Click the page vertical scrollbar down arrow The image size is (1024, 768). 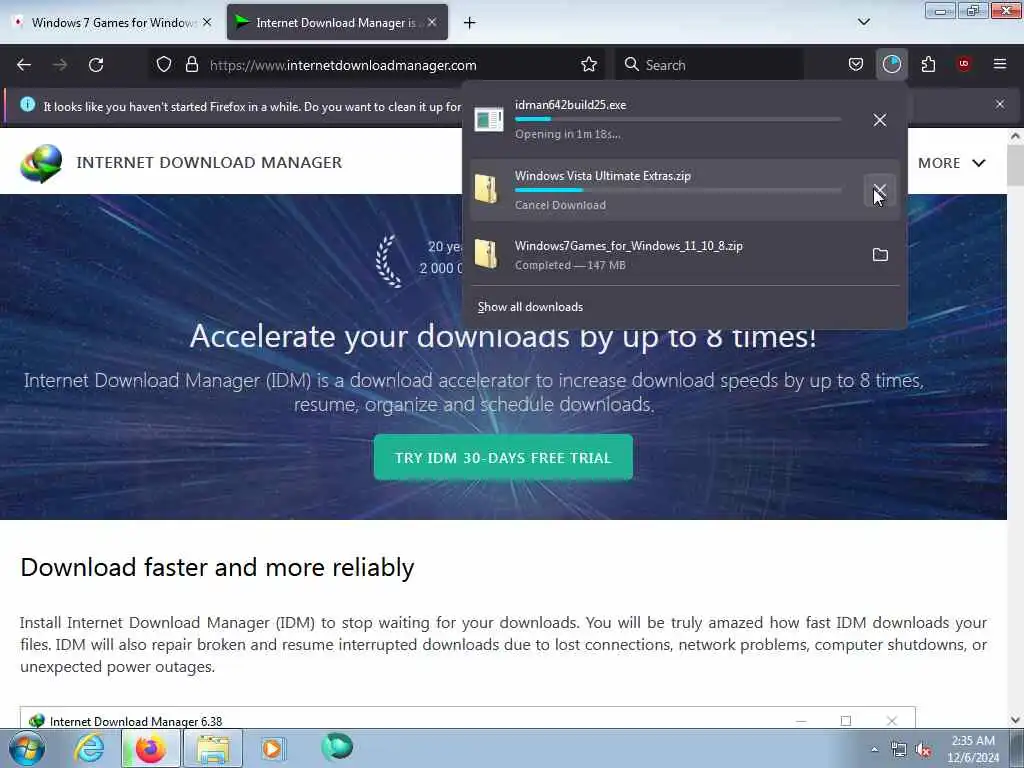pyautogui.click(x=1016, y=720)
